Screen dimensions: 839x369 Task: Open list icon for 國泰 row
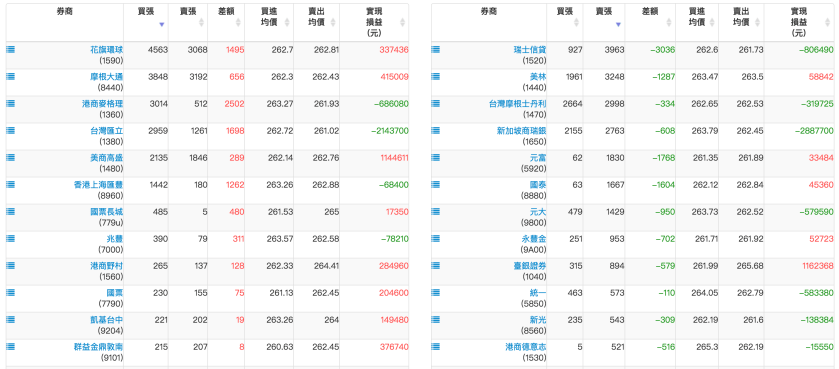pyautogui.click(x=436, y=184)
